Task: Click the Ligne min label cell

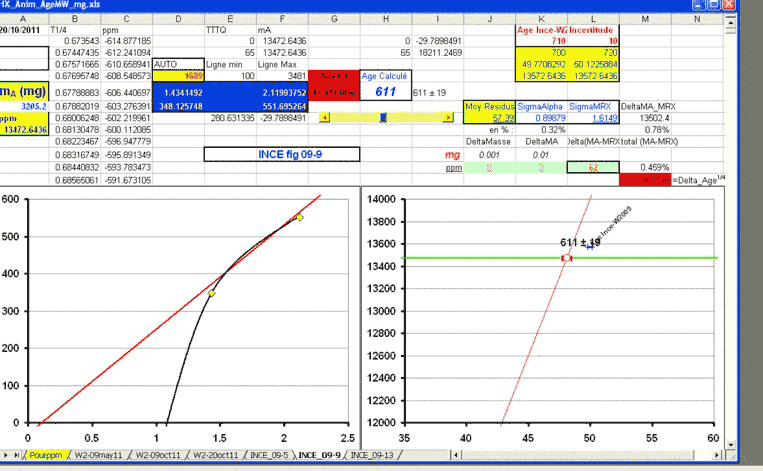Action: point(230,64)
